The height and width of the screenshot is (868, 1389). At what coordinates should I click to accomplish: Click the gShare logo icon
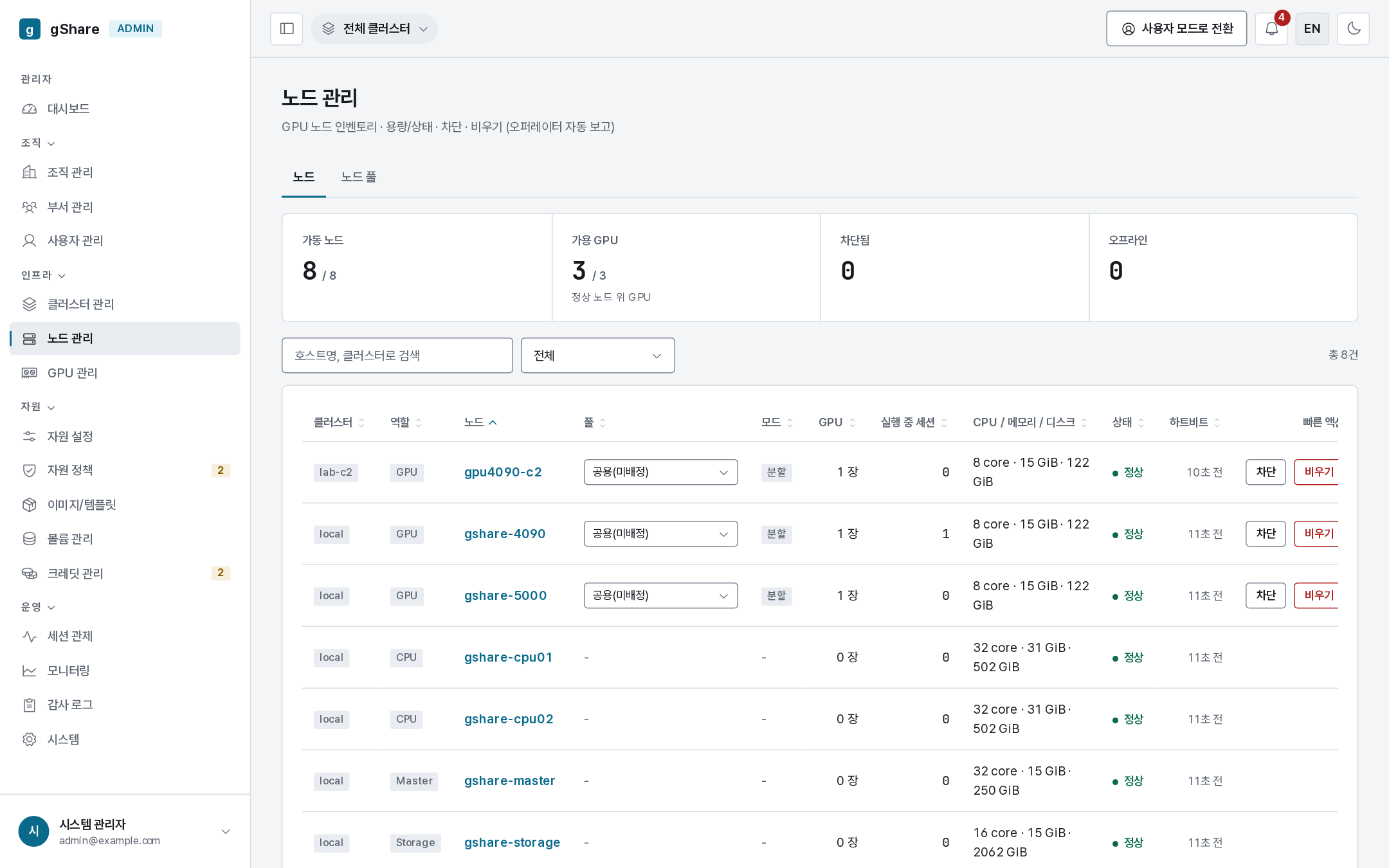(x=30, y=29)
